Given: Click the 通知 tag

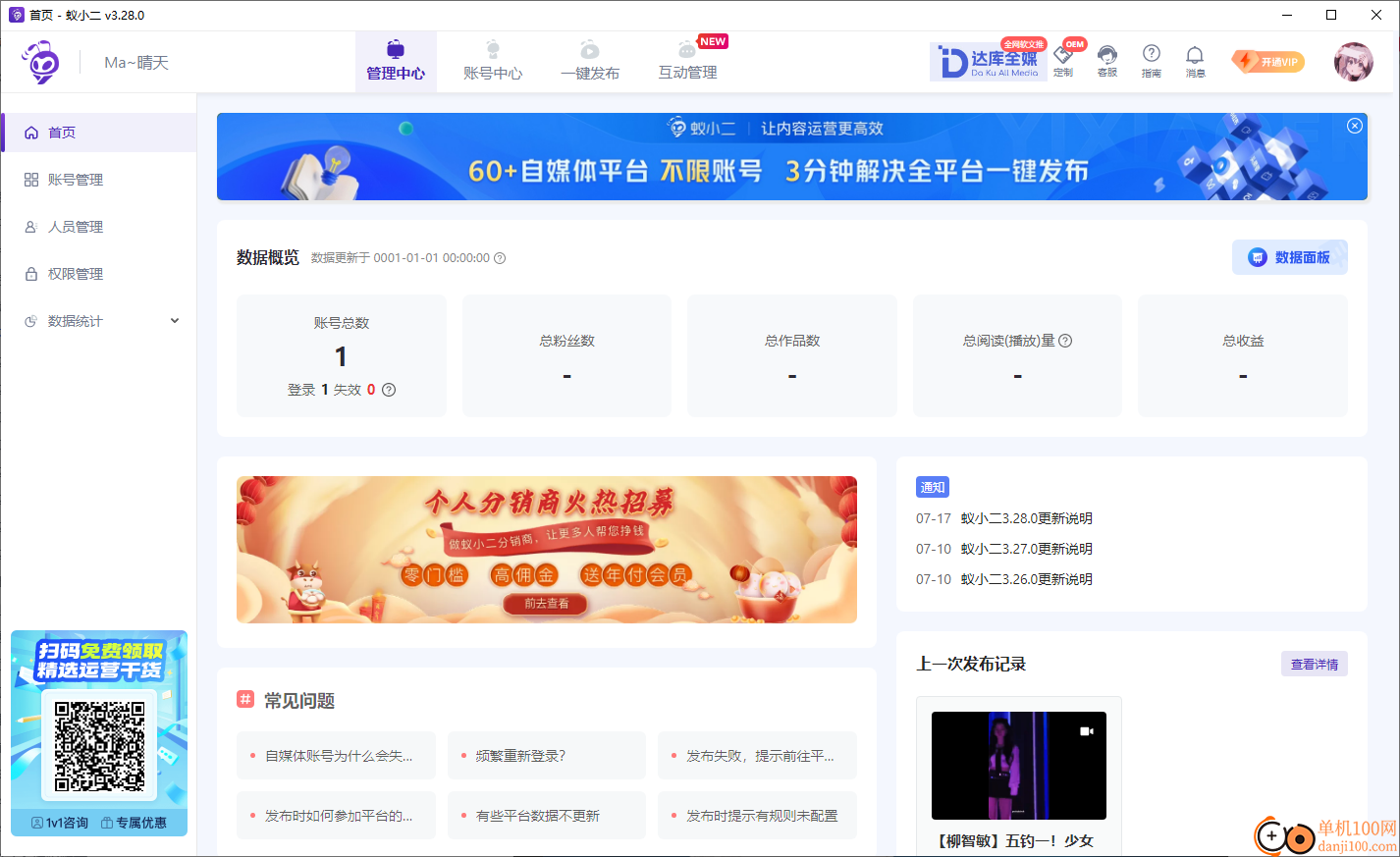Looking at the screenshot, I should tap(933, 487).
